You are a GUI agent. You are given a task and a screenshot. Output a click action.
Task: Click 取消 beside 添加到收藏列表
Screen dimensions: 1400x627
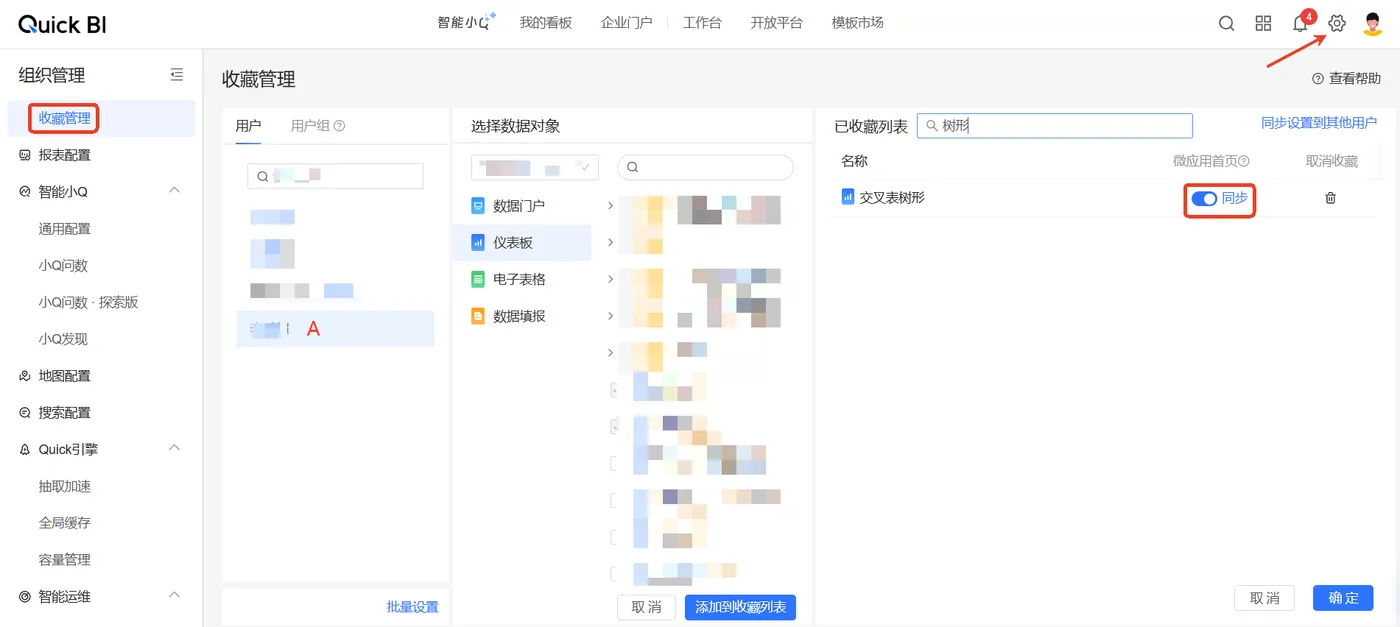click(647, 607)
